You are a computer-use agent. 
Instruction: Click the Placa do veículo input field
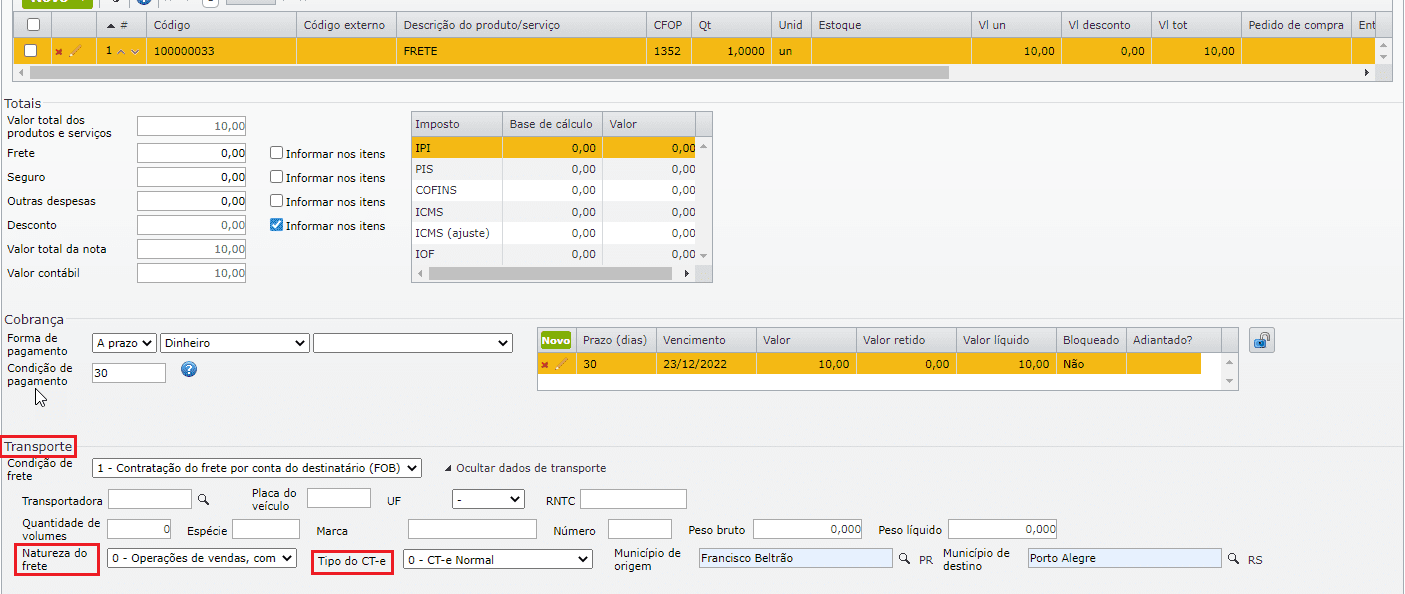coord(338,498)
